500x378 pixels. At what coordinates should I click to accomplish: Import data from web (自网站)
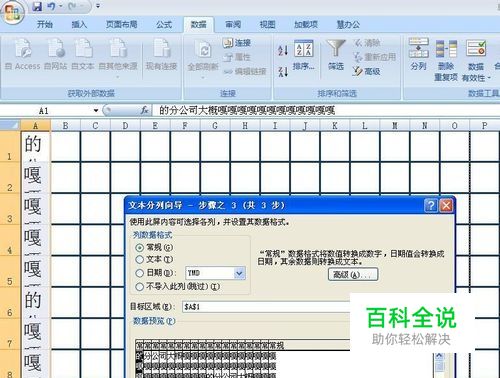(x=56, y=54)
